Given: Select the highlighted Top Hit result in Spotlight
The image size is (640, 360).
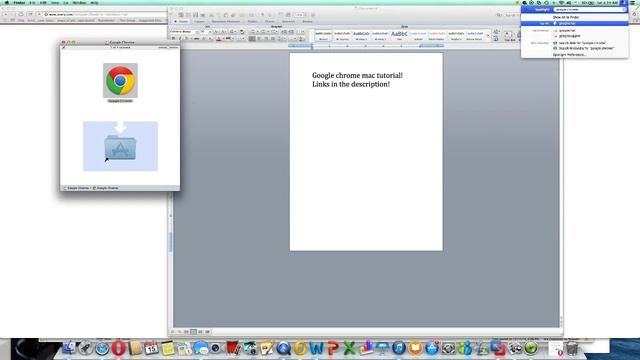Looking at the screenshot, I should pyautogui.click(x=574, y=24).
